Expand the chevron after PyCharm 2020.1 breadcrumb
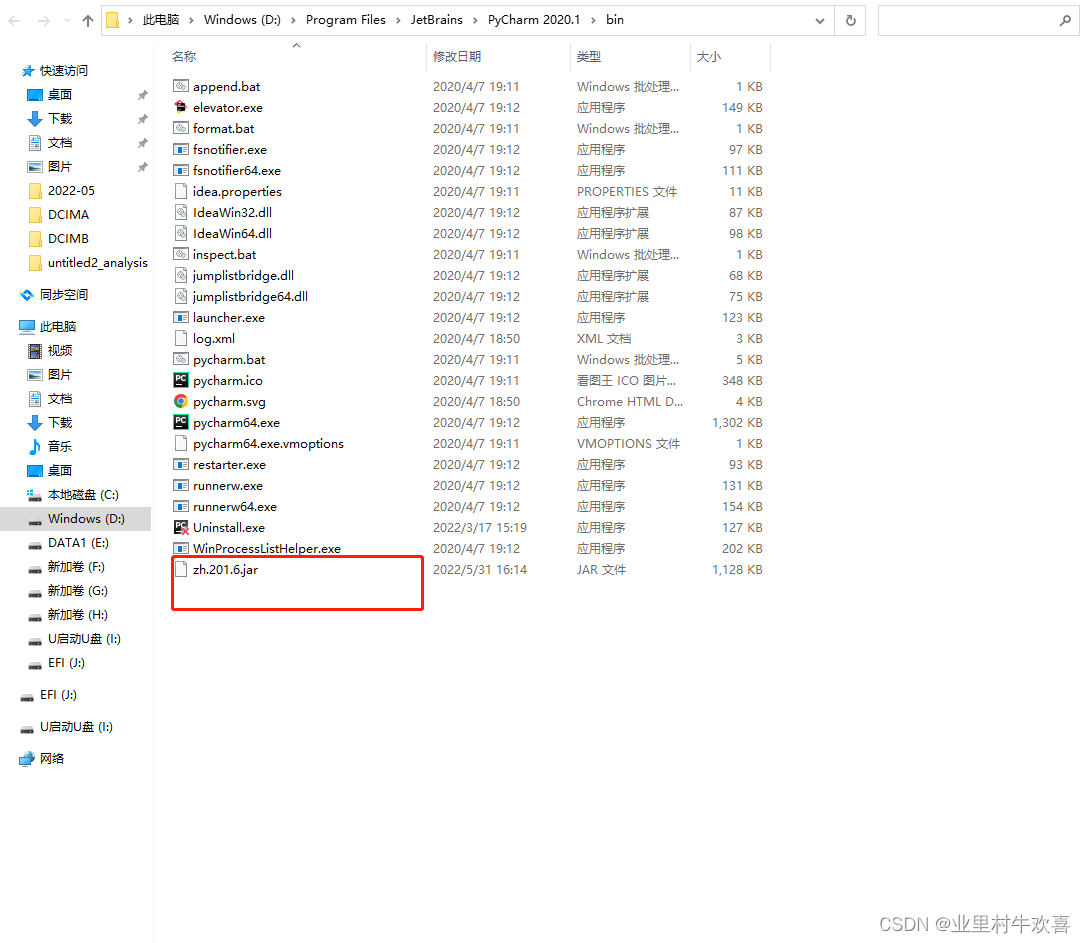 point(594,20)
